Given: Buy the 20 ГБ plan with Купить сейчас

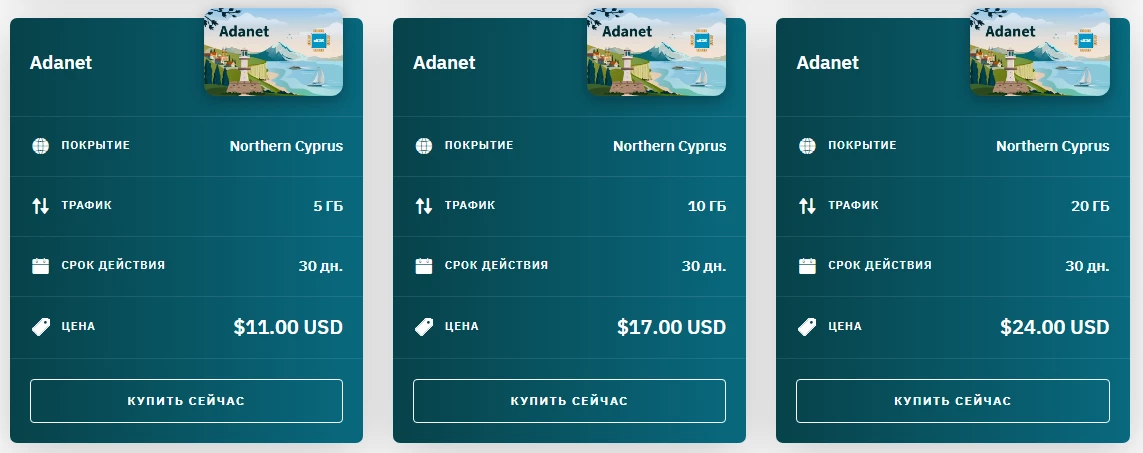Looking at the screenshot, I should pos(953,400).
